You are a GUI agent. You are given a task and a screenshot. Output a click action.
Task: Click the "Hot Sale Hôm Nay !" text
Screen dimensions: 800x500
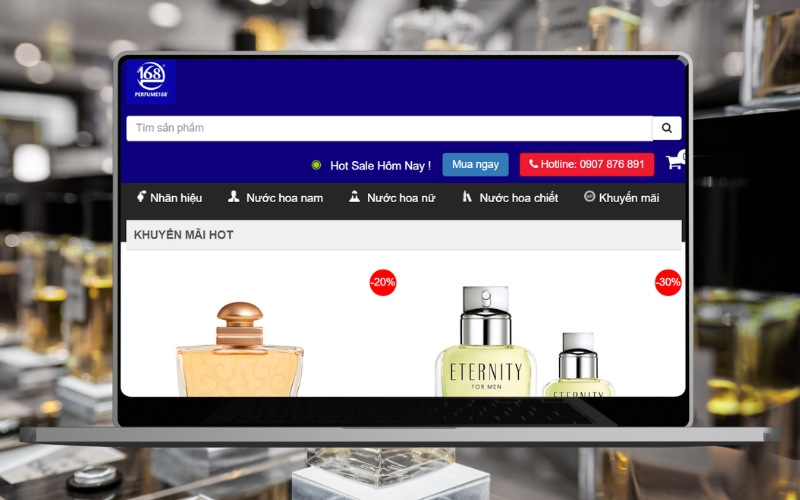point(381,165)
